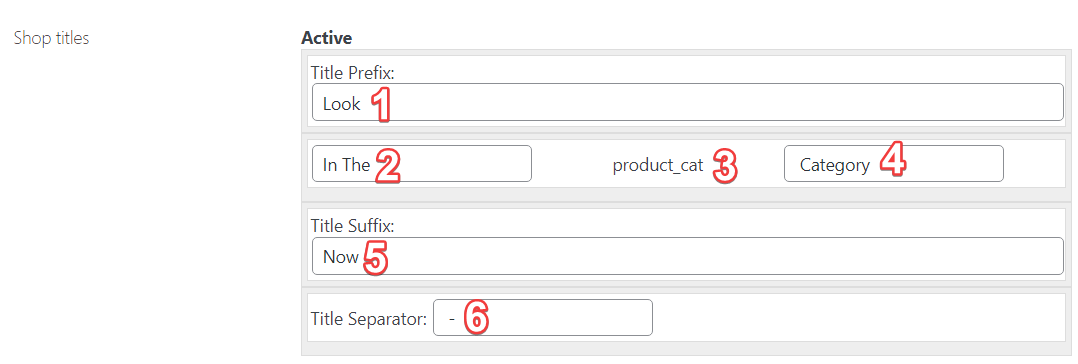
Task: Click into the "In The" text field
Action: [x=421, y=164]
